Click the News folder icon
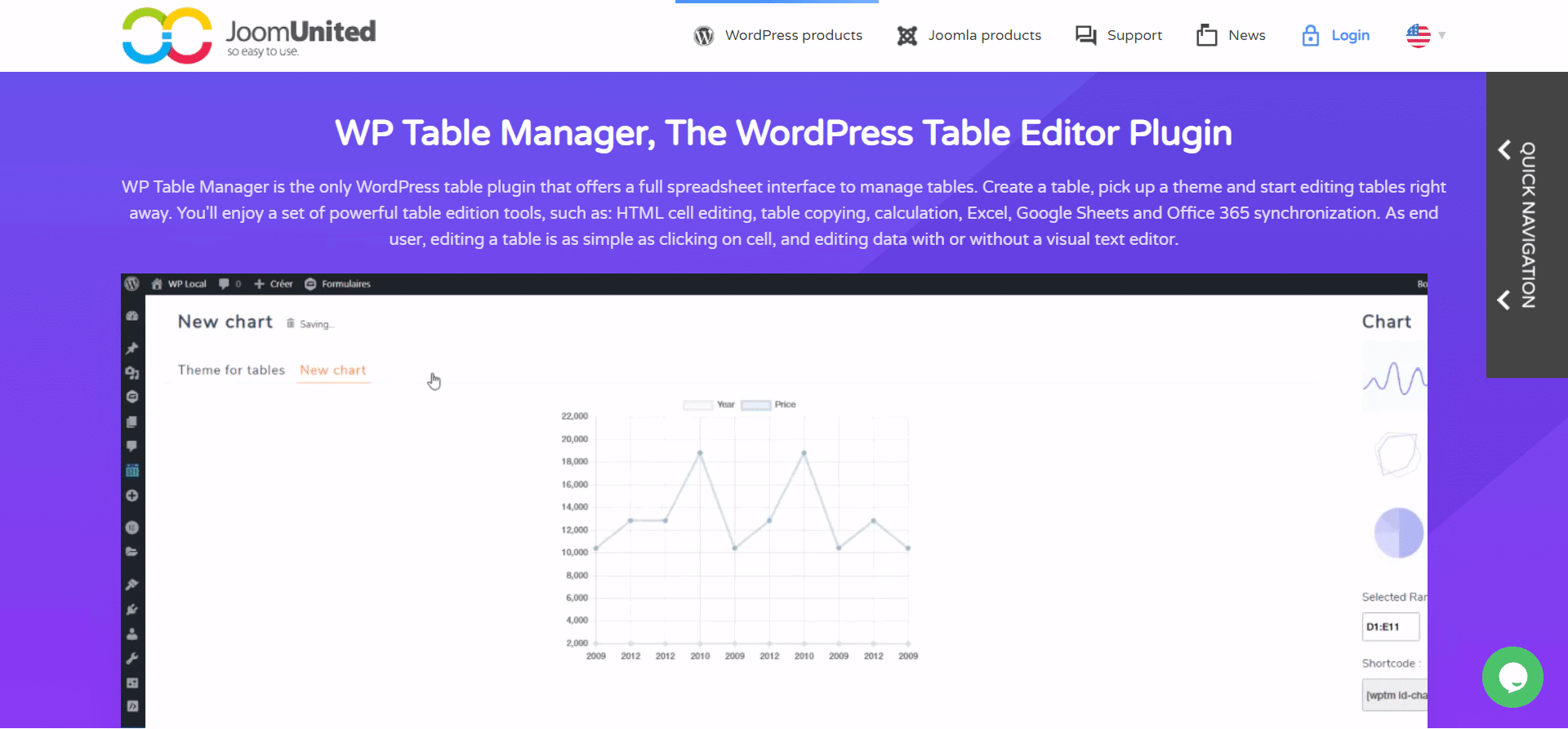1568x729 pixels. click(x=1206, y=35)
